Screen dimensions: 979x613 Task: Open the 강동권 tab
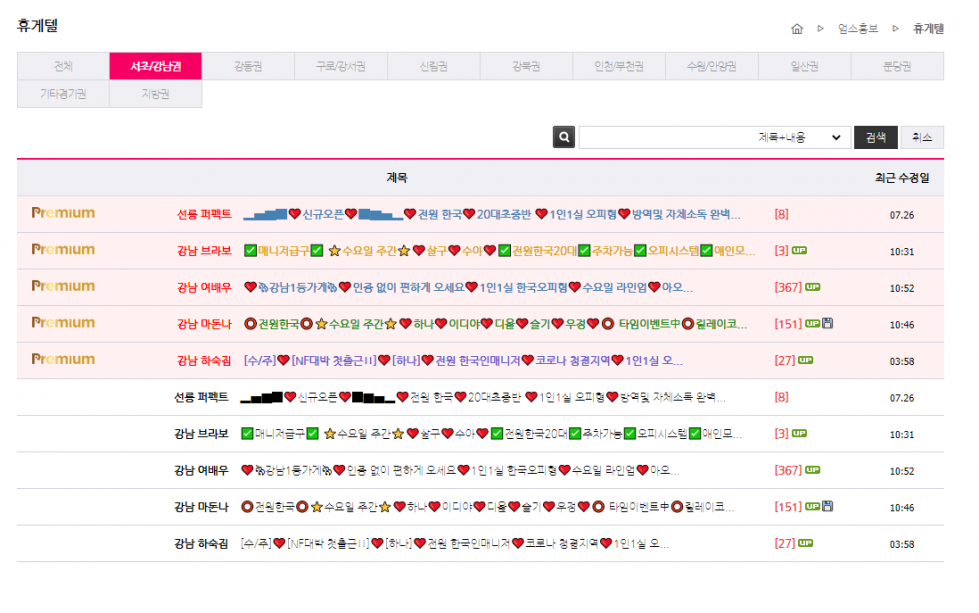pyautogui.click(x=248, y=66)
